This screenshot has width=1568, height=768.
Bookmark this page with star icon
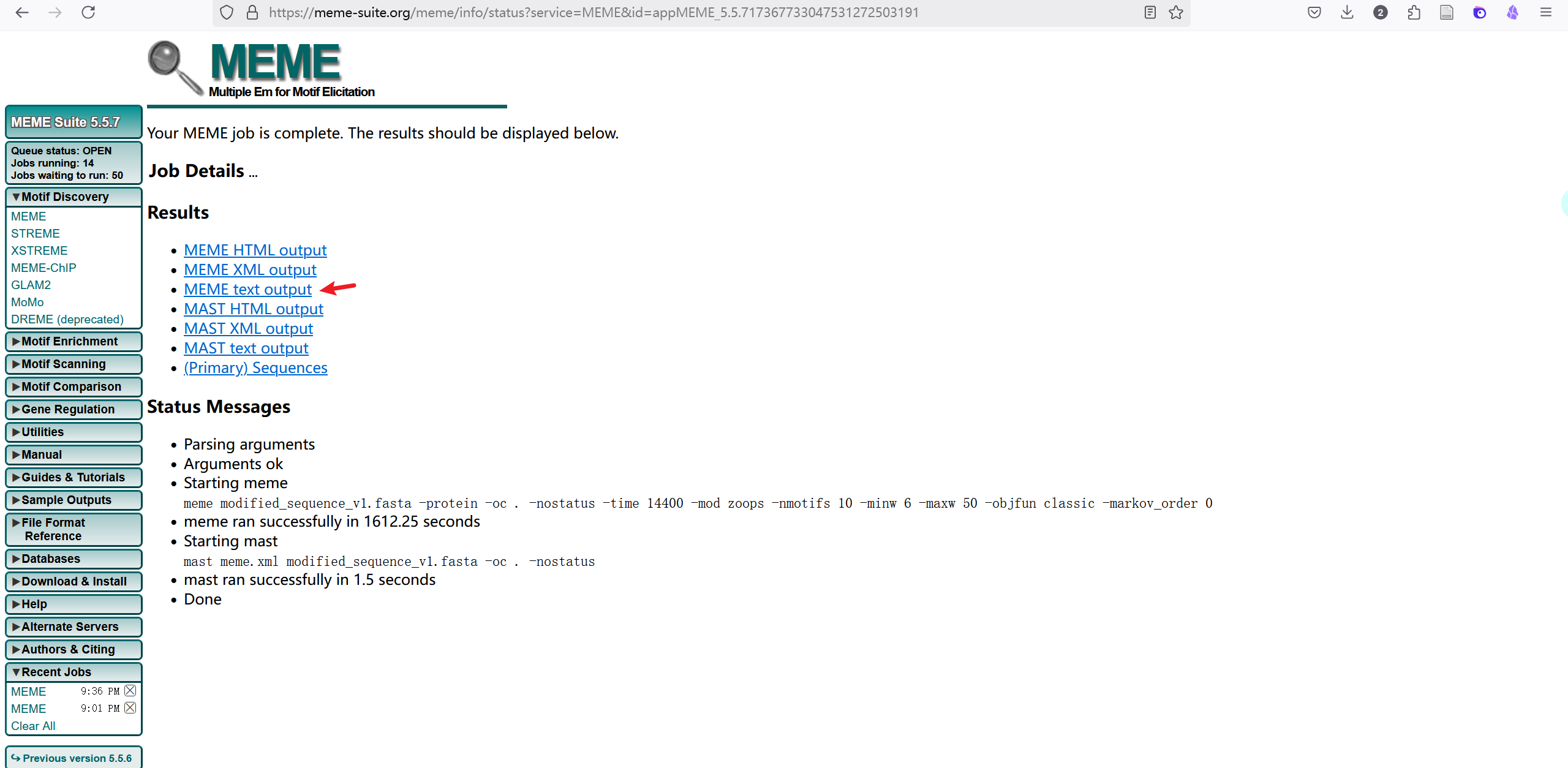click(1176, 12)
